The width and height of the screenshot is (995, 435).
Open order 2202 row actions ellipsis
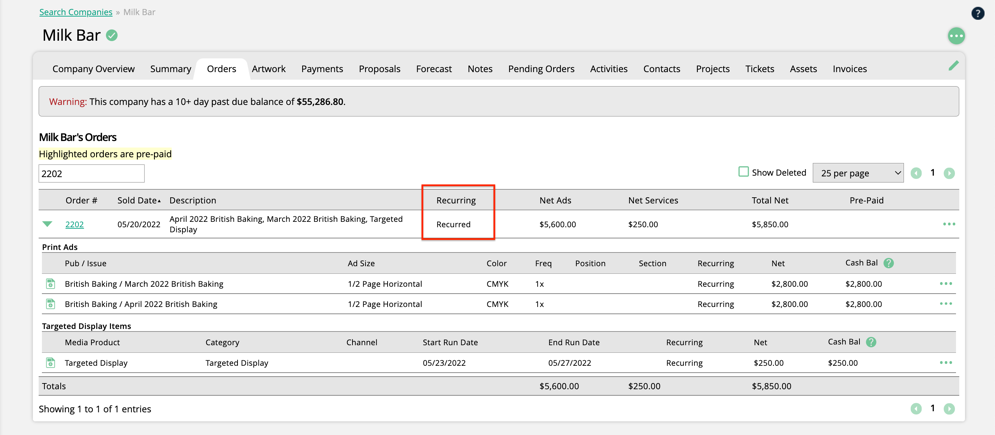949,224
